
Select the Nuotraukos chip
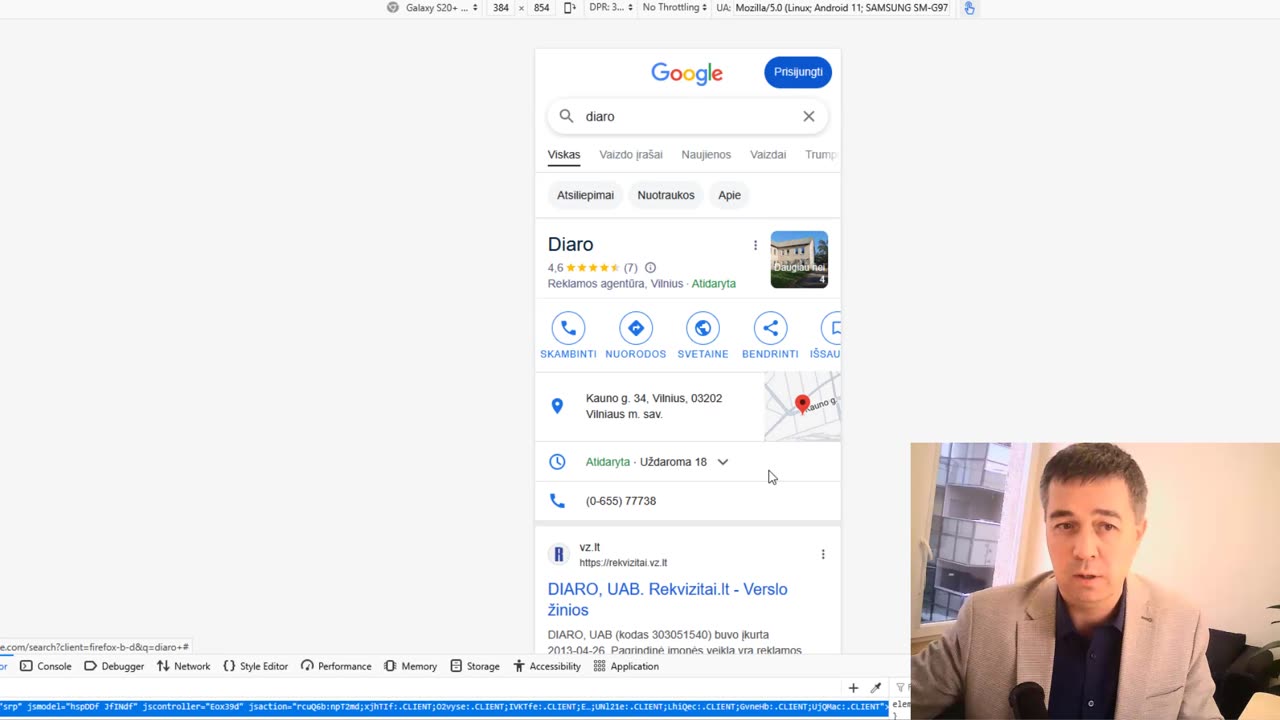pos(666,195)
